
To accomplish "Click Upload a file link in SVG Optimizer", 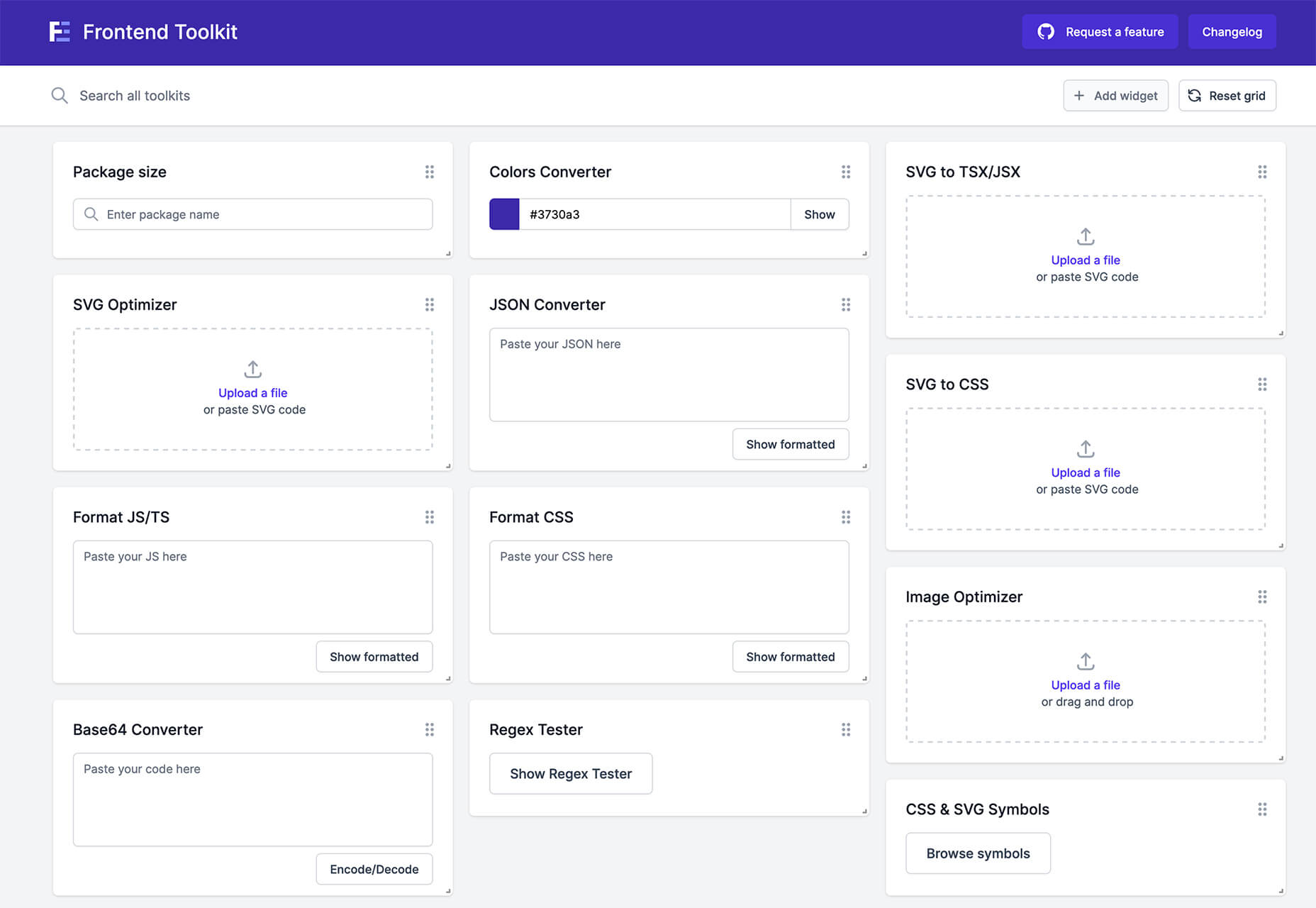I will (253, 393).
